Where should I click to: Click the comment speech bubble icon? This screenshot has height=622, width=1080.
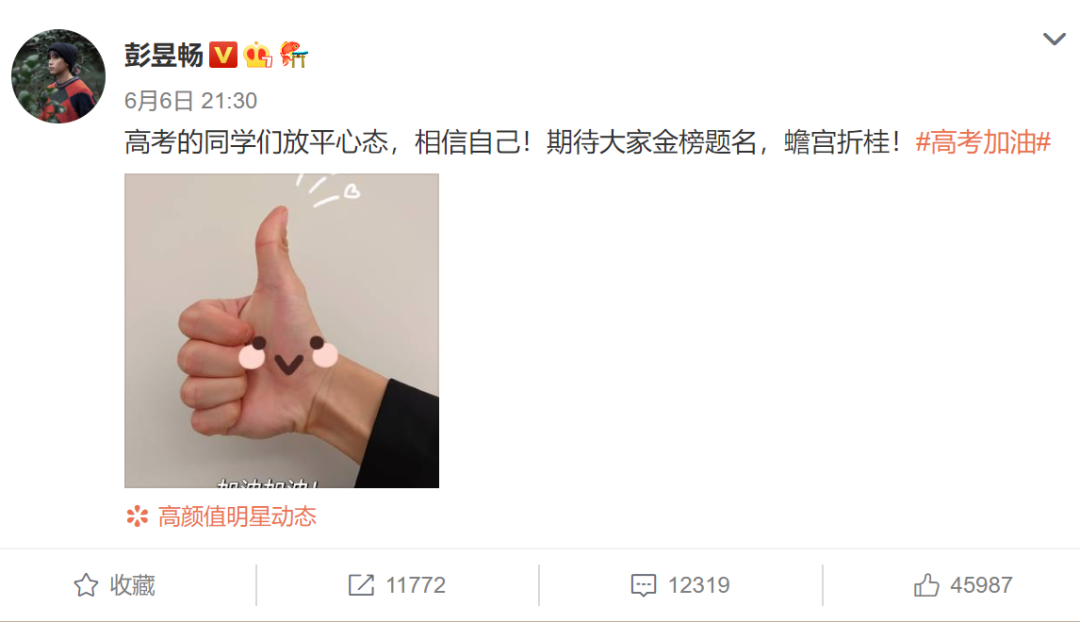(x=643, y=585)
